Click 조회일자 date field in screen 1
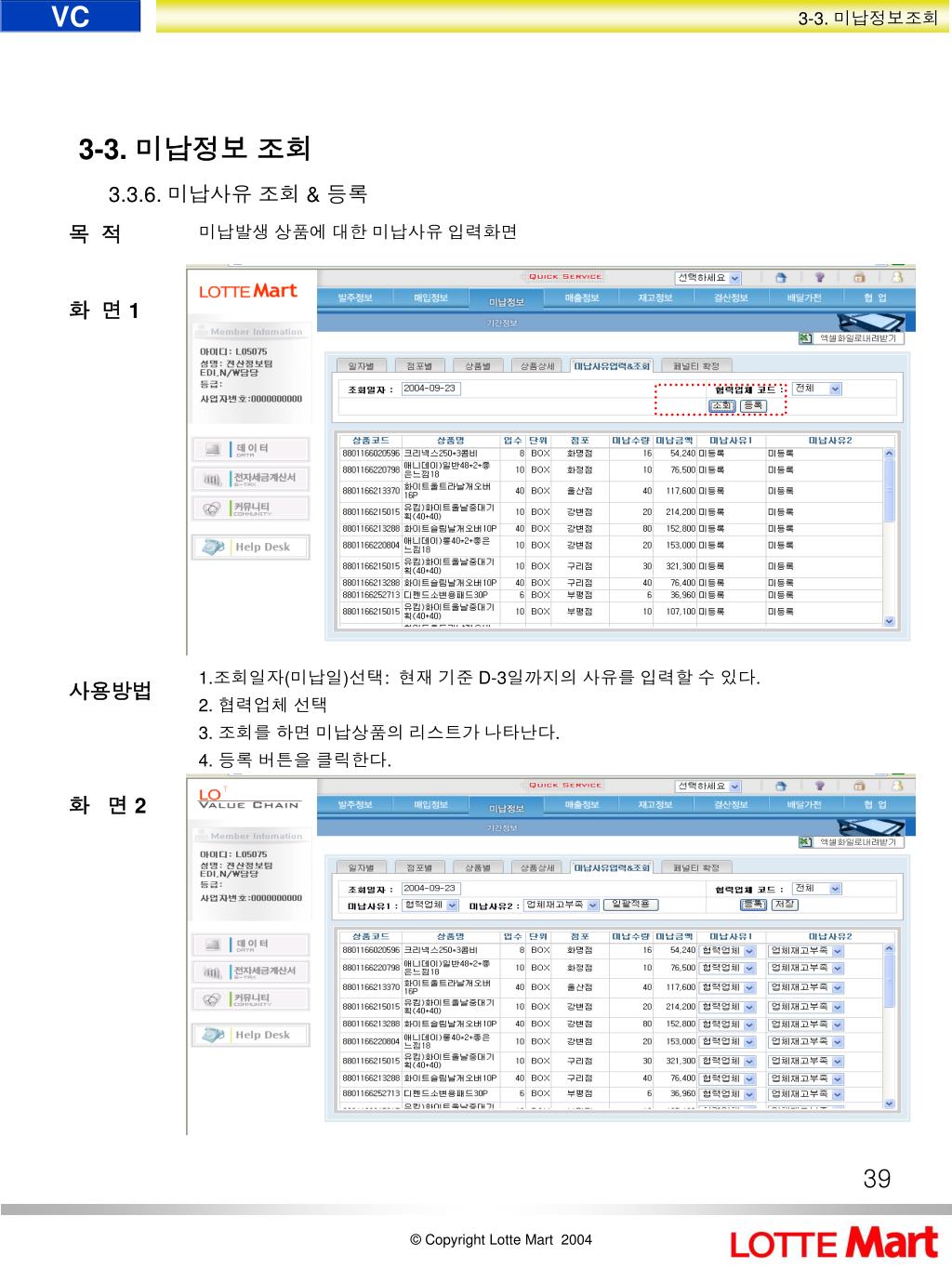The width and height of the screenshot is (952, 1269). coord(430,389)
